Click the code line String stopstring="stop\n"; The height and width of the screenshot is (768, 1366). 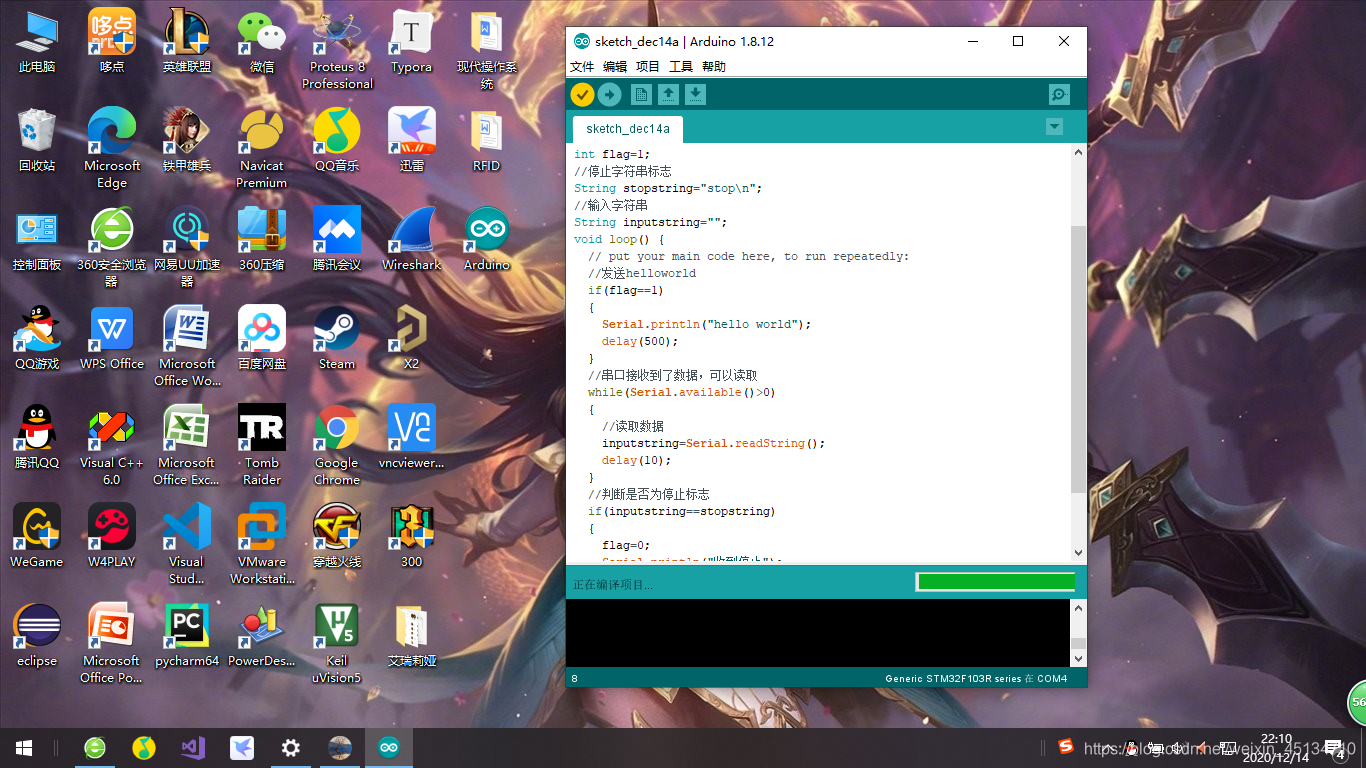click(x=668, y=188)
